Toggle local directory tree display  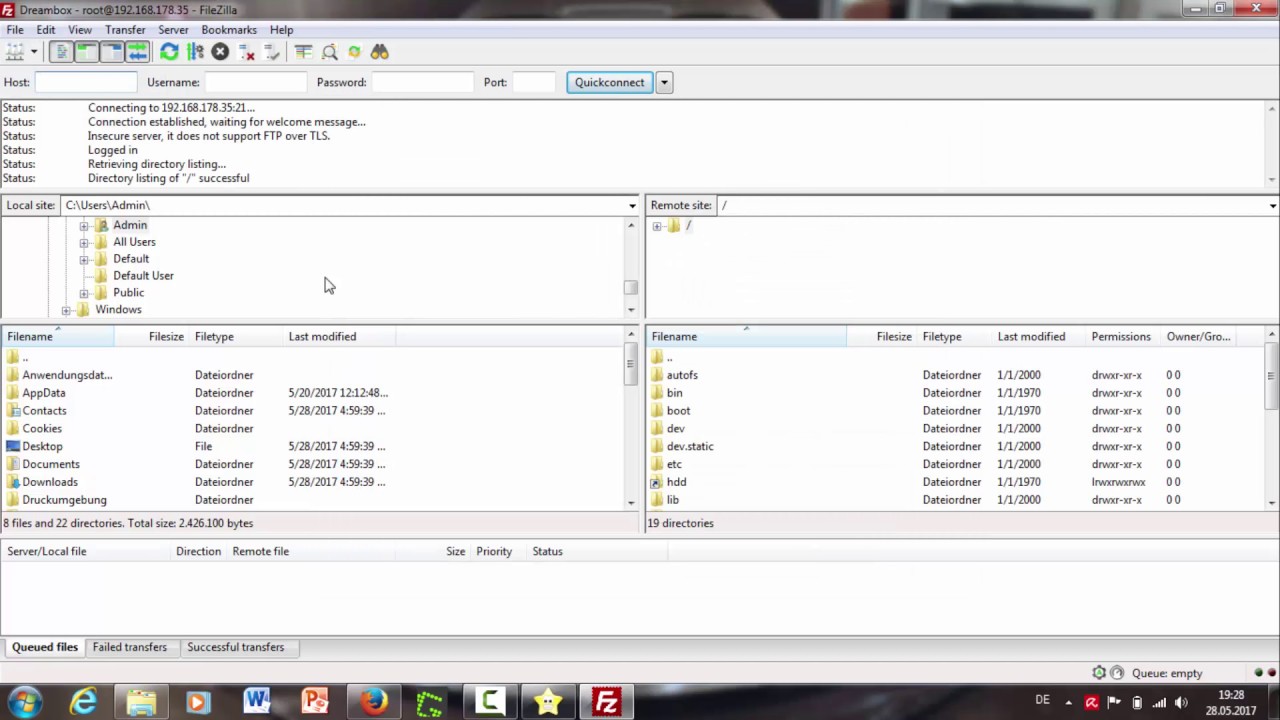(x=86, y=52)
